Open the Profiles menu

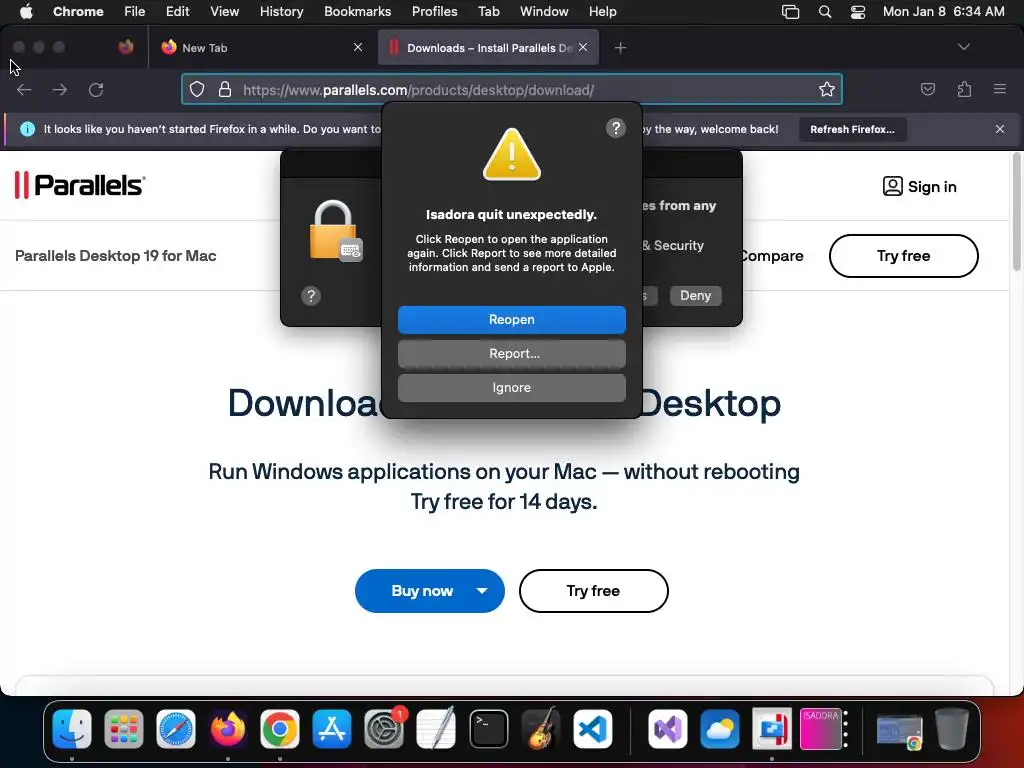(434, 12)
